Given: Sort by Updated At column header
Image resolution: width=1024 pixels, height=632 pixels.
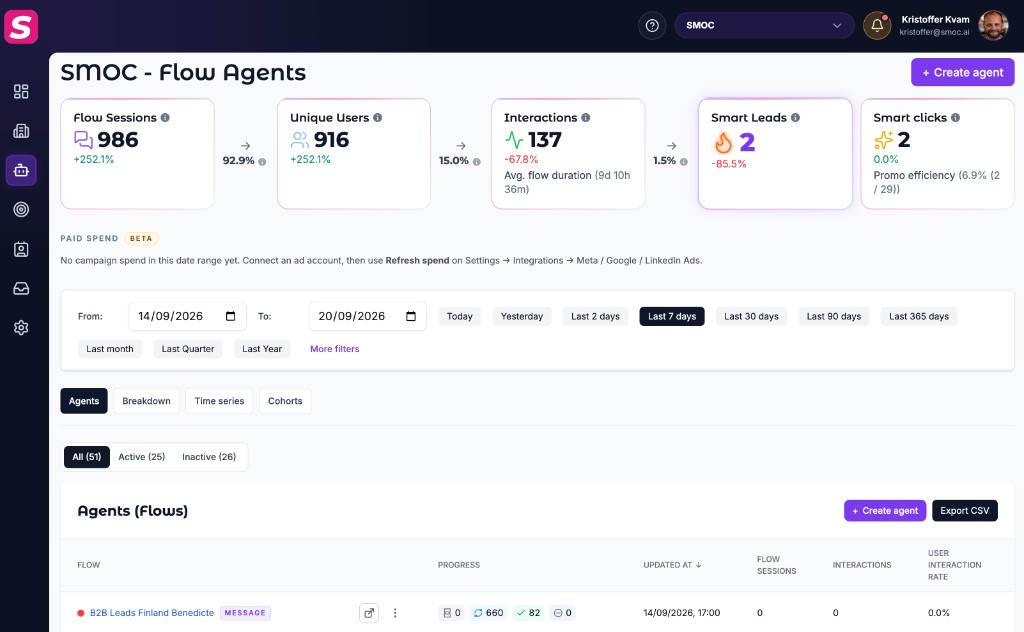Looking at the screenshot, I should point(672,565).
